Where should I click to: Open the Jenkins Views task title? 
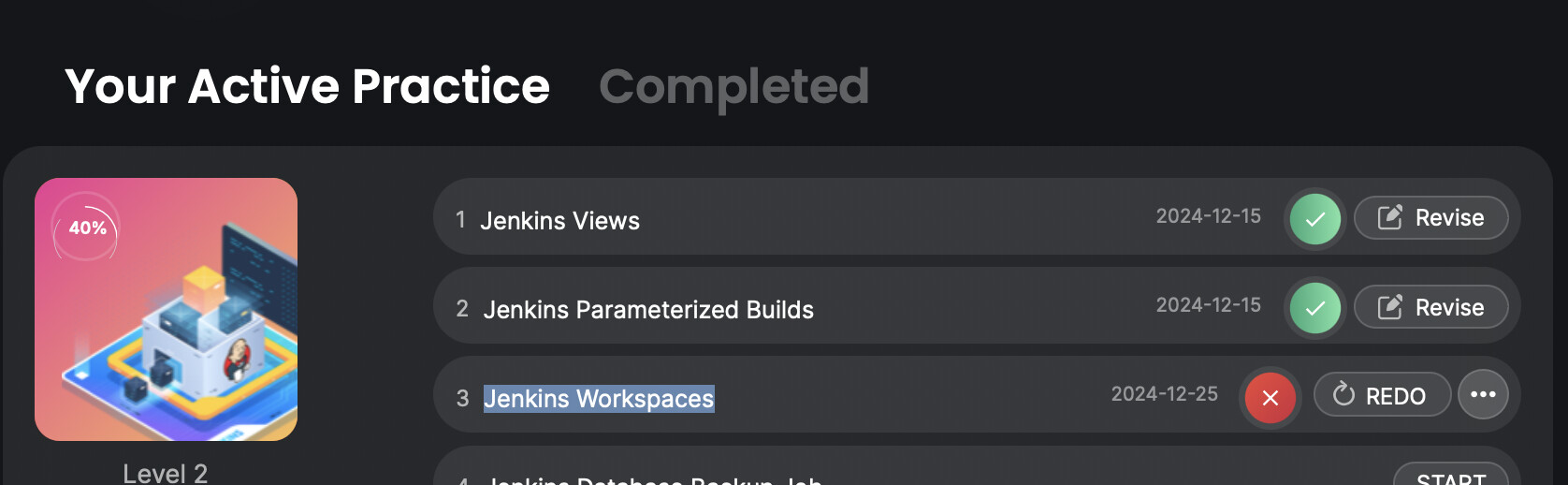coord(559,221)
